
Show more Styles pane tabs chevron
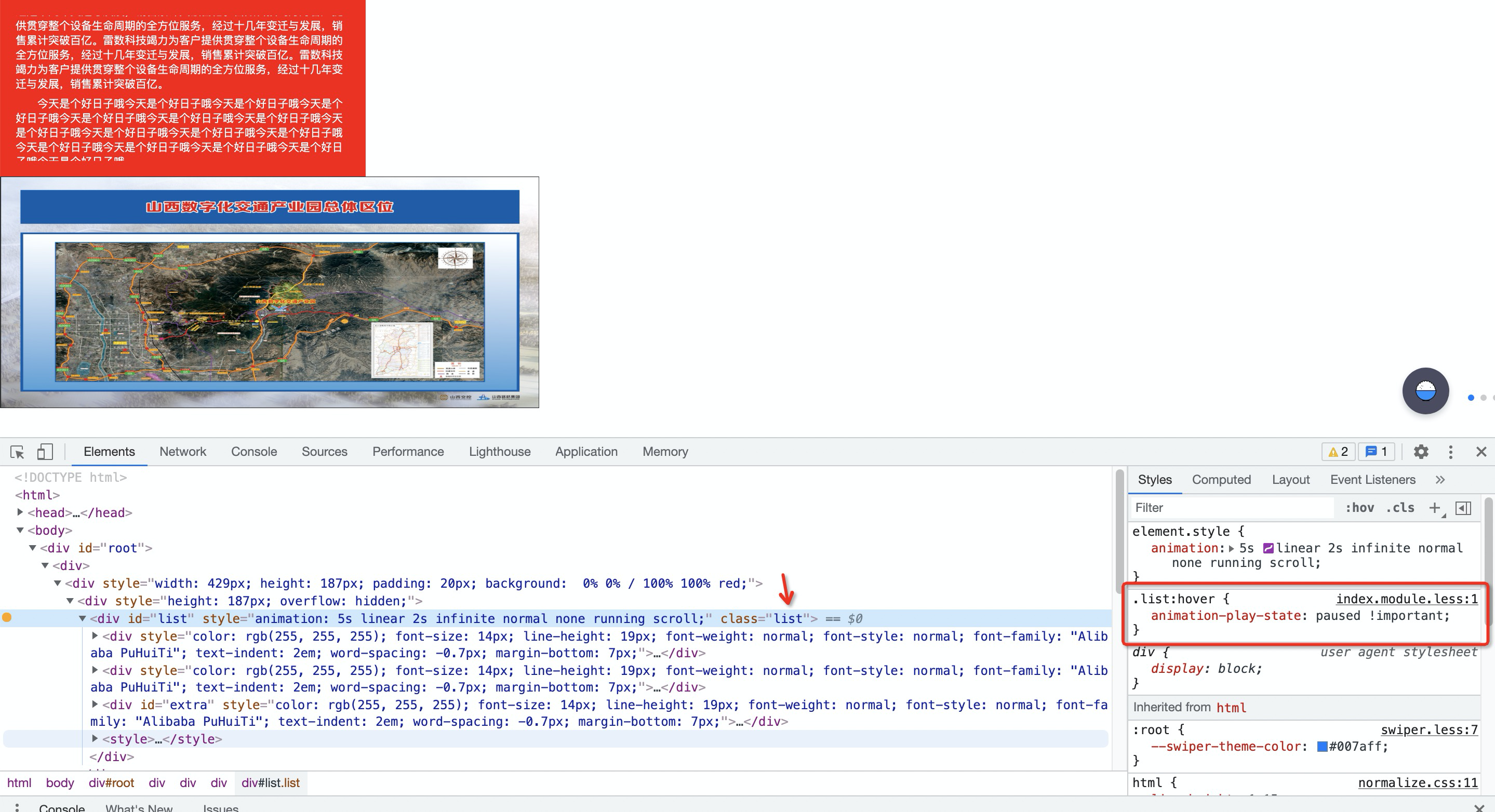coord(1440,480)
